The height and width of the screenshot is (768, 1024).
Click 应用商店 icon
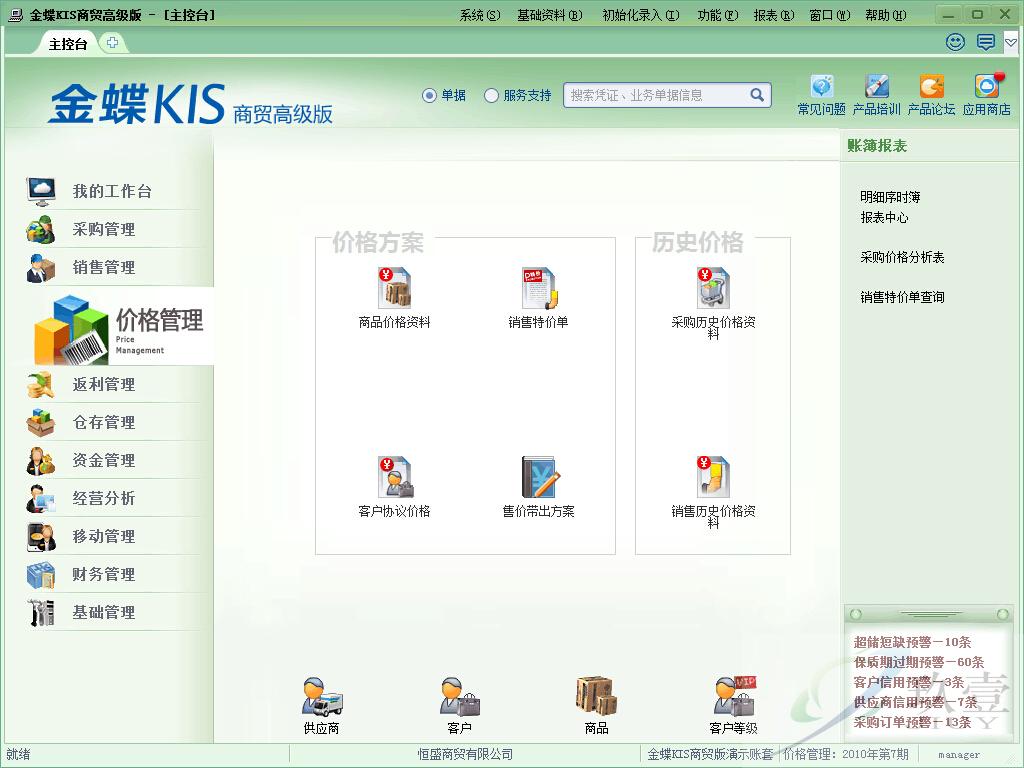[987, 86]
